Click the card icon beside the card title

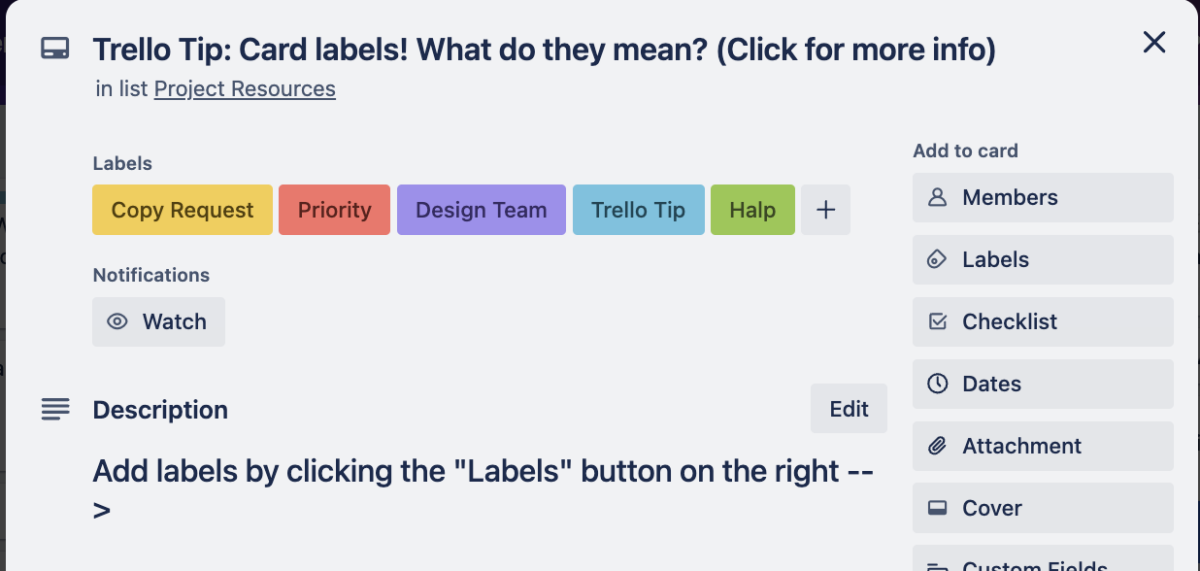pyautogui.click(x=55, y=49)
